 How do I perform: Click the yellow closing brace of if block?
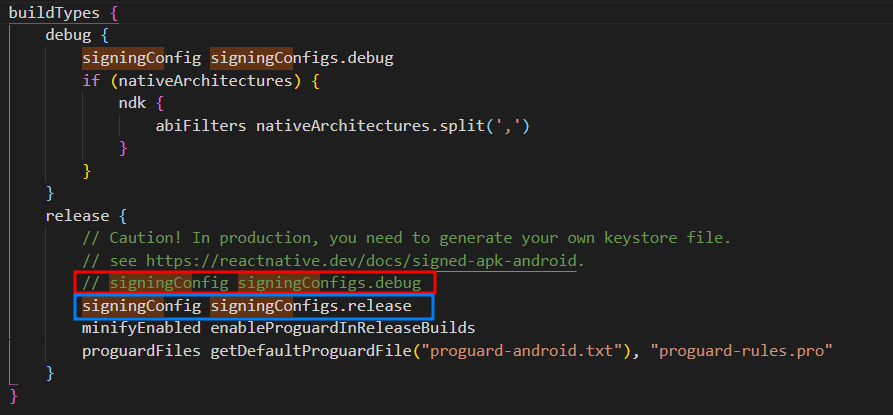point(87,171)
